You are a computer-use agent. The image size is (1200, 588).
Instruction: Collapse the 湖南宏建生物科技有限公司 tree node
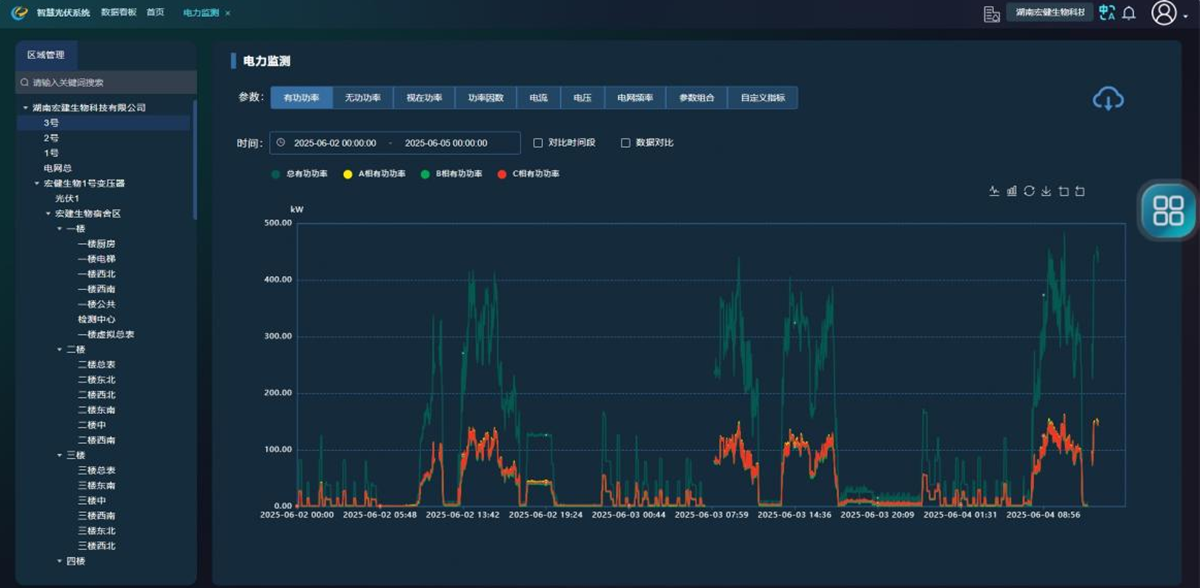pyautogui.click(x=25, y=108)
